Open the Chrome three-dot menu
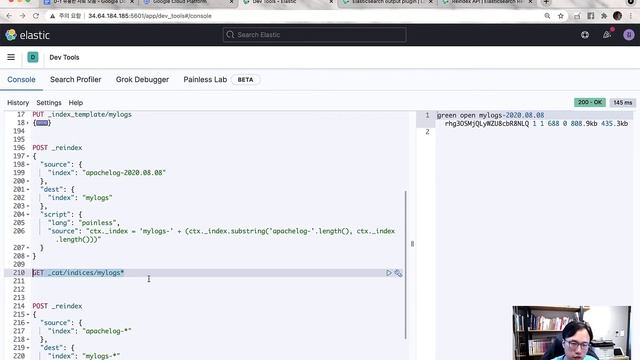This screenshot has width=640, height=360. tap(631, 16)
